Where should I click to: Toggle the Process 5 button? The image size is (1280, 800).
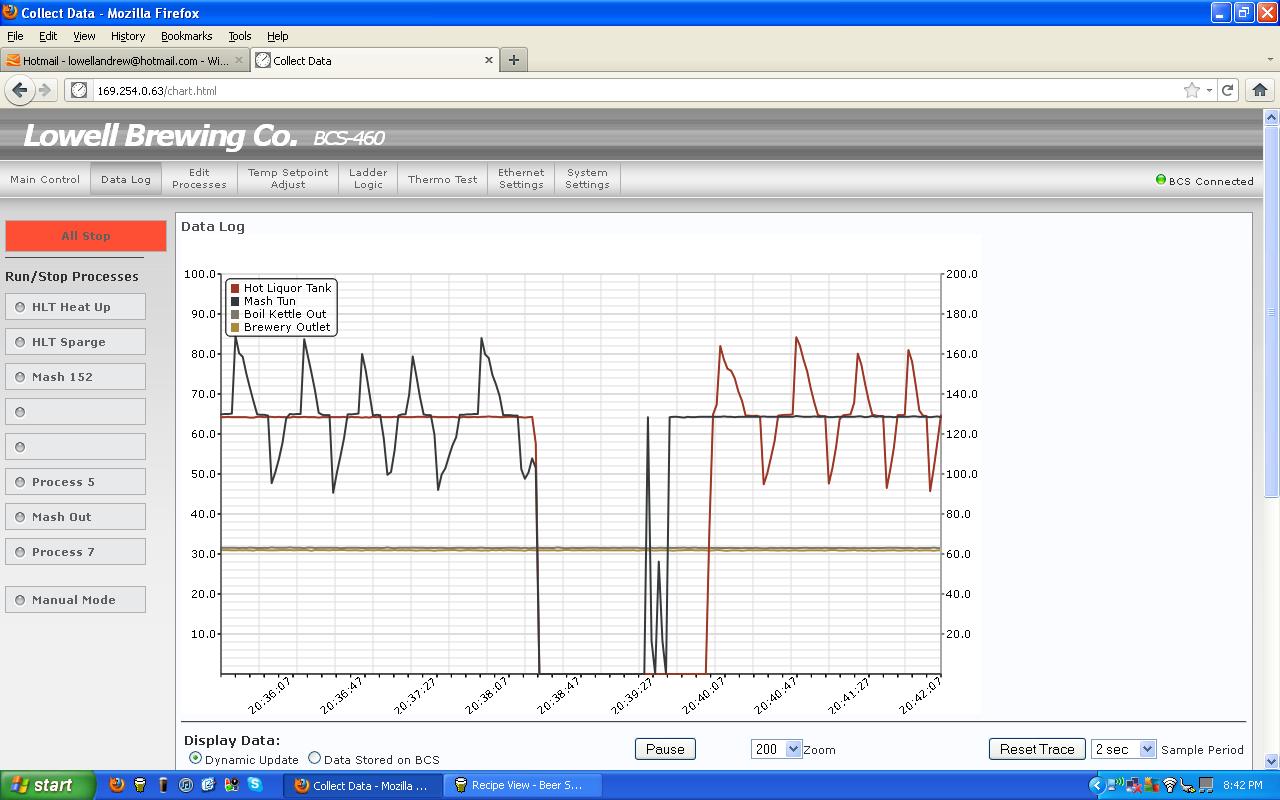(75, 482)
